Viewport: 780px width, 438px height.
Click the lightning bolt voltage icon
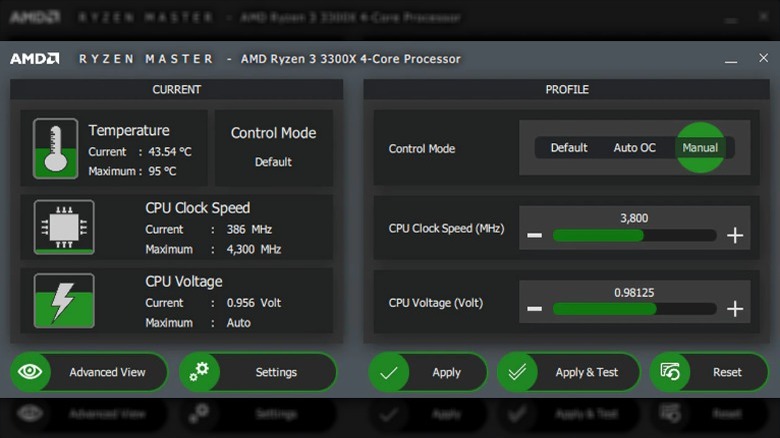(64, 300)
